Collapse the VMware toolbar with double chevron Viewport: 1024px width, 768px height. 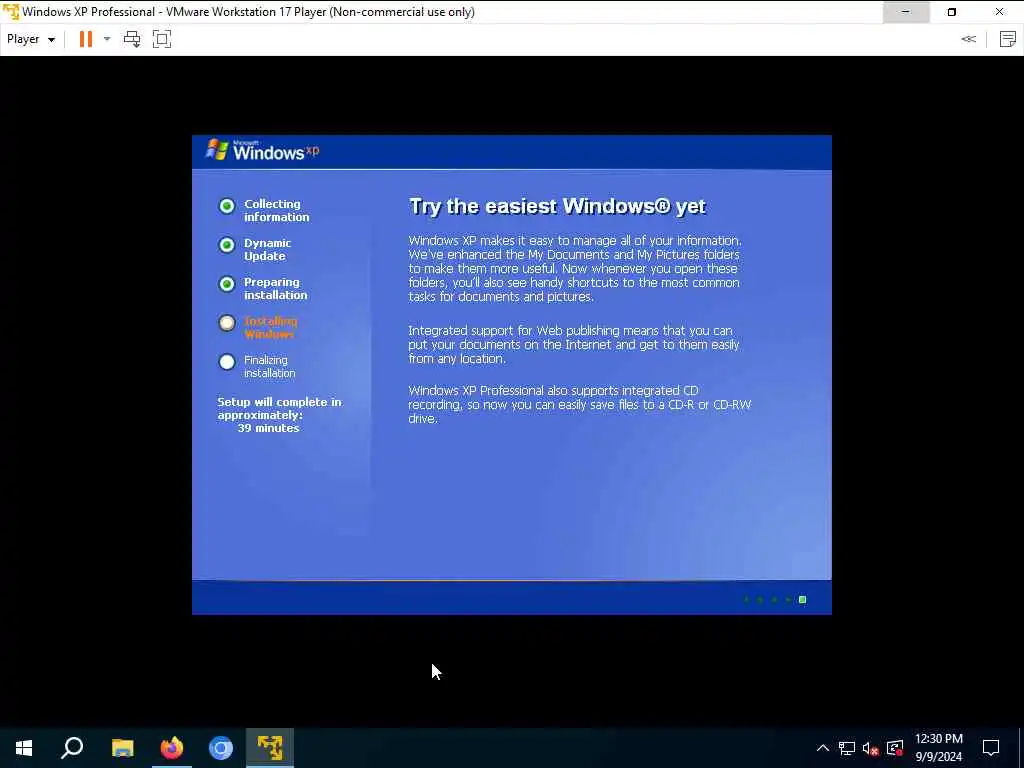(968, 39)
